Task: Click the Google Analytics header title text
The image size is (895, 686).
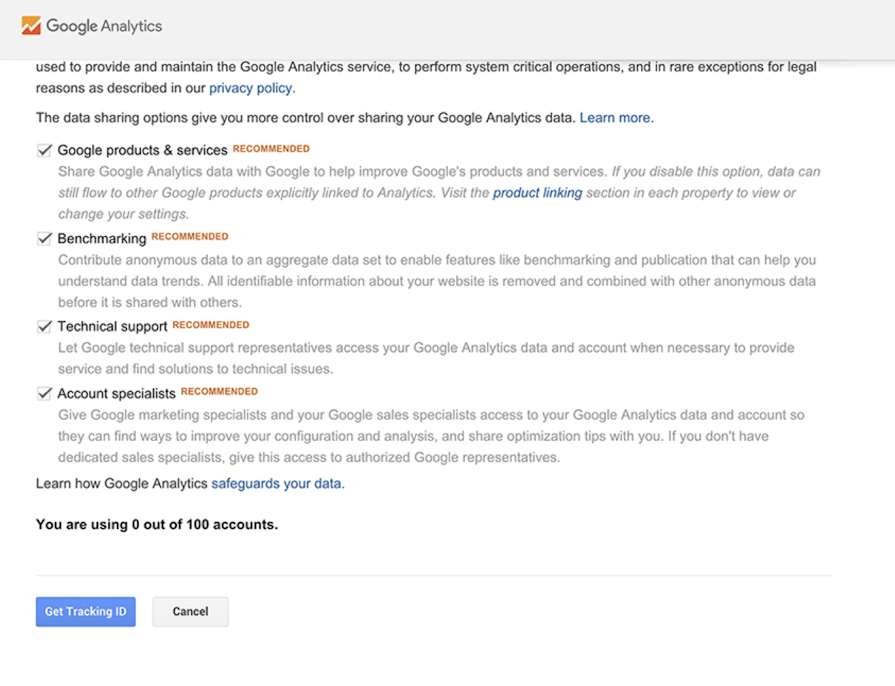Action: (x=104, y=26)
